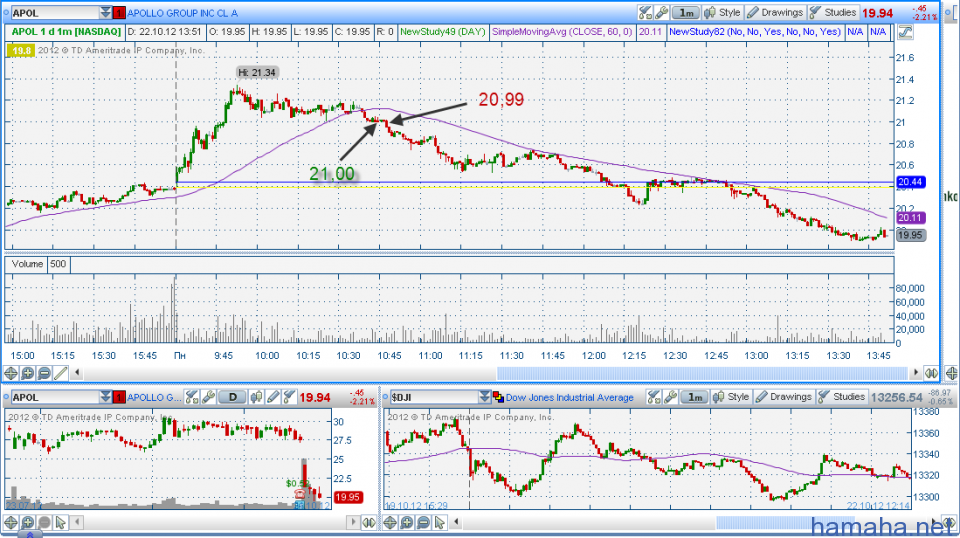Click the main chart horizontal scrollbar thumb
The height and width of the screenshot is (538, 960).
click(x=702, y=372)
